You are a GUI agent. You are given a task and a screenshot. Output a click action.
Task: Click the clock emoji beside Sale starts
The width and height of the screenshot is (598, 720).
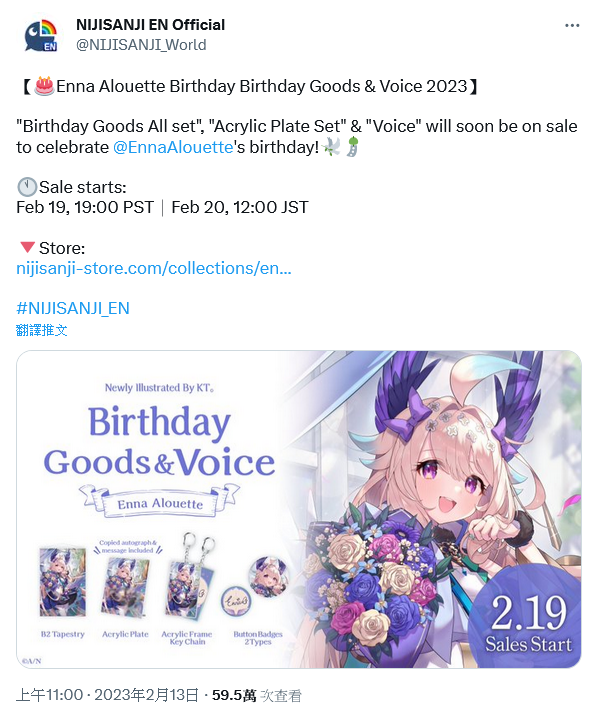(x=27, y=187)
